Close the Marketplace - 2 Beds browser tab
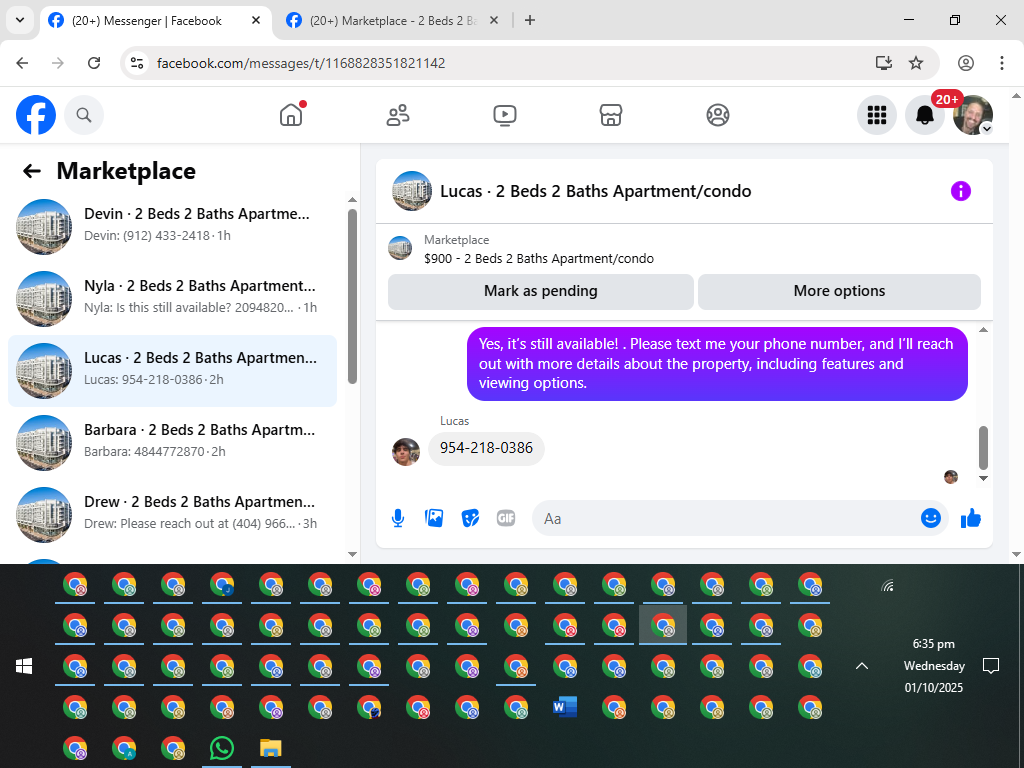1024x768 pixels. (x=494, y=21)
